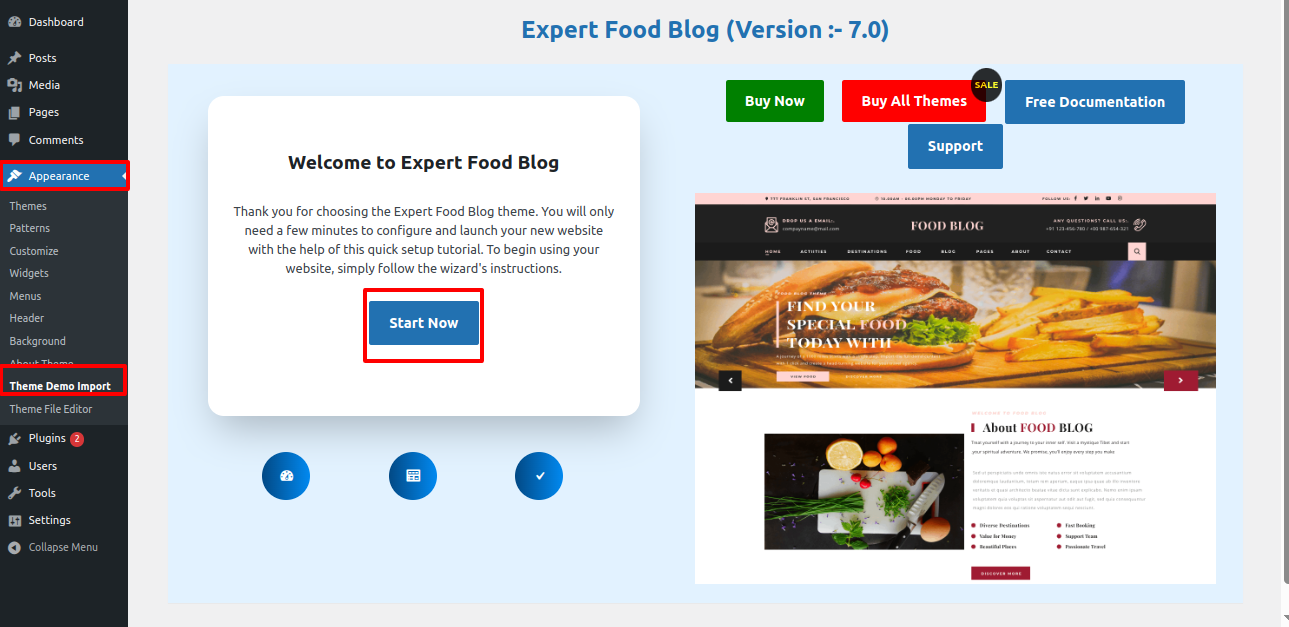Select the Plugins plug icon
Image resolution: width=1289 pixels, height=627 pixels.
tap(14, 438)
